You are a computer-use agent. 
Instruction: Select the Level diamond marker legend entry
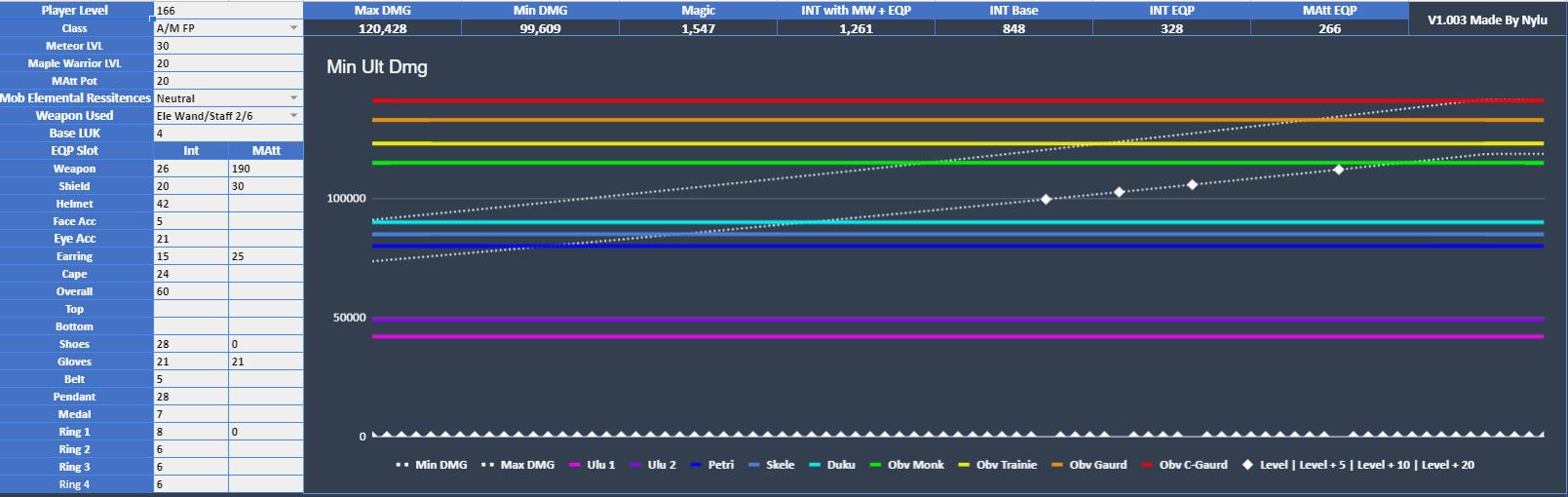1359,465
